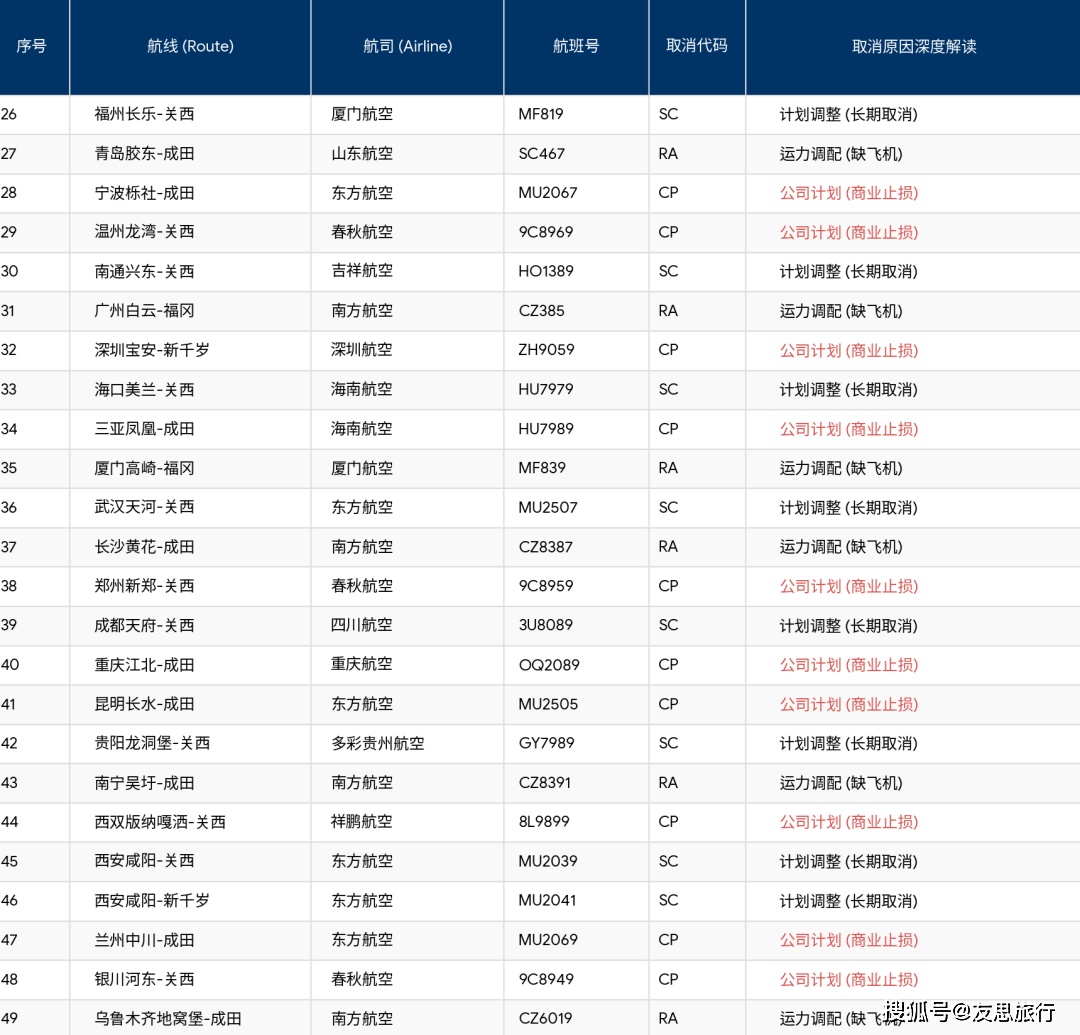Click the 搜狐号@友思旅行 watermark

(x=969, y=1012)
